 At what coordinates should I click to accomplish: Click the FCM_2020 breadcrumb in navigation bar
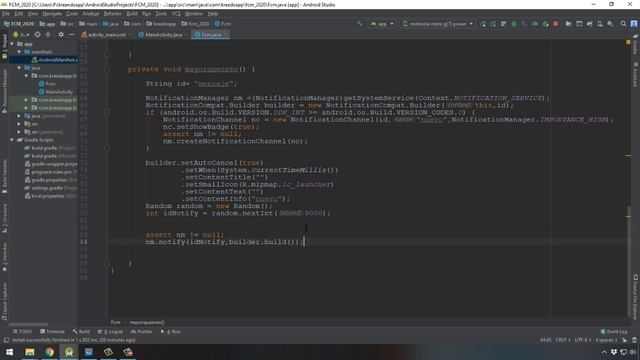point(19,24)
